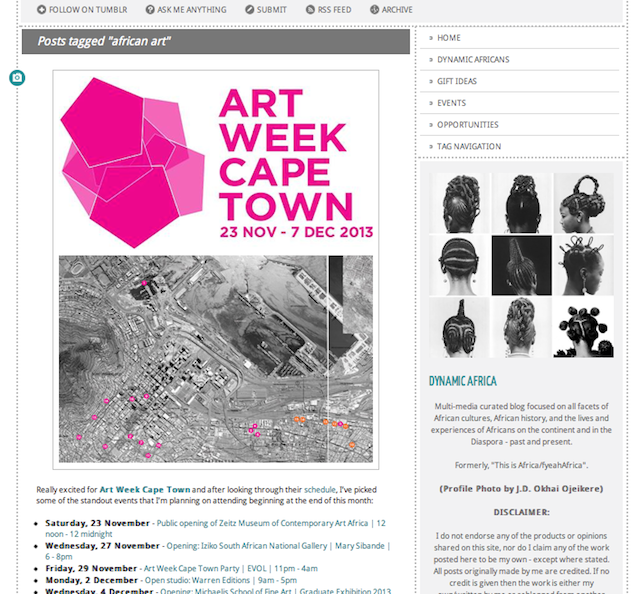Open Dynamic Africans menu item
640x594 pixels.
pos(473,60)
